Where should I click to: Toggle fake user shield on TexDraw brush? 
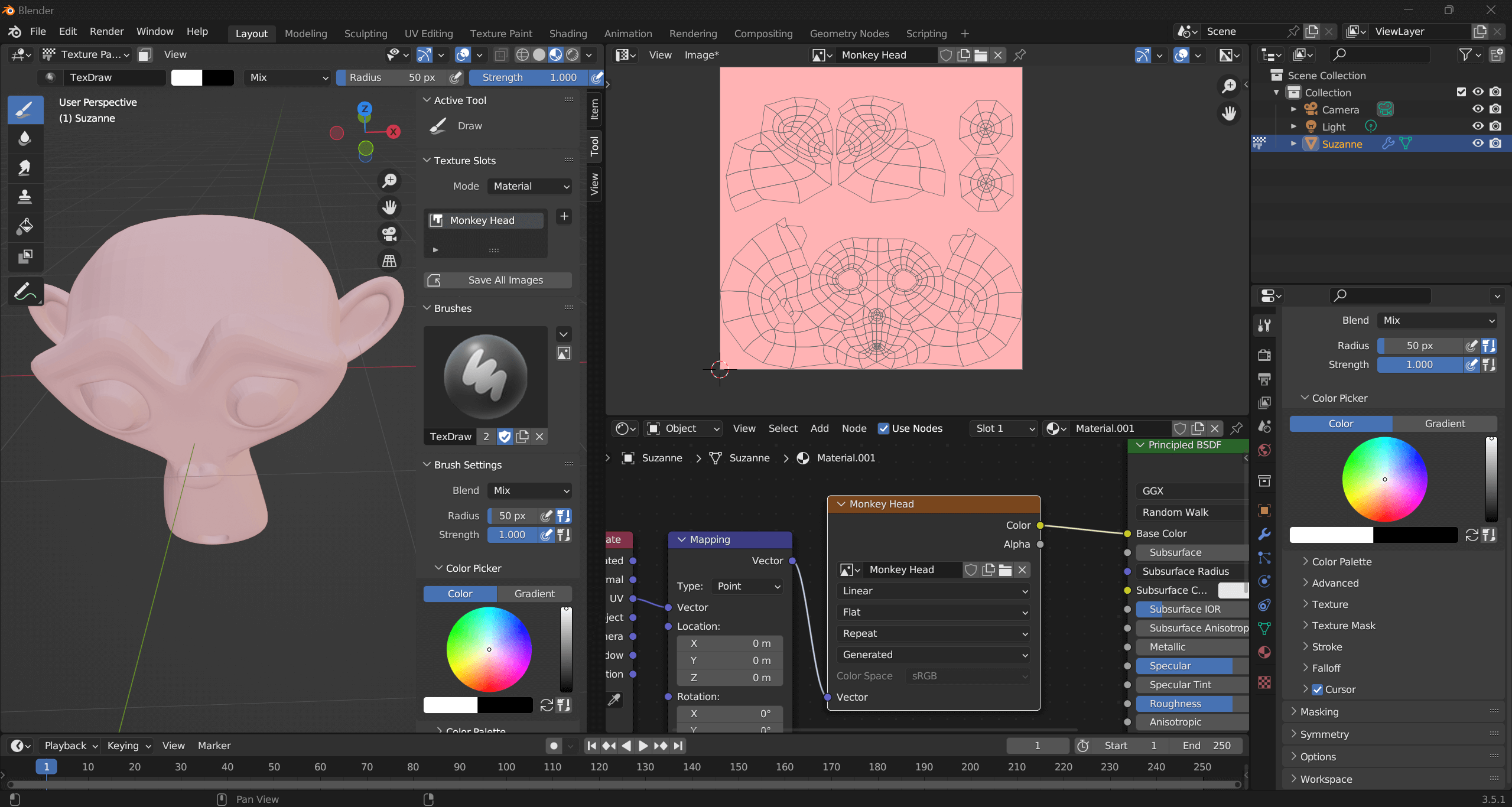[505, 437]
